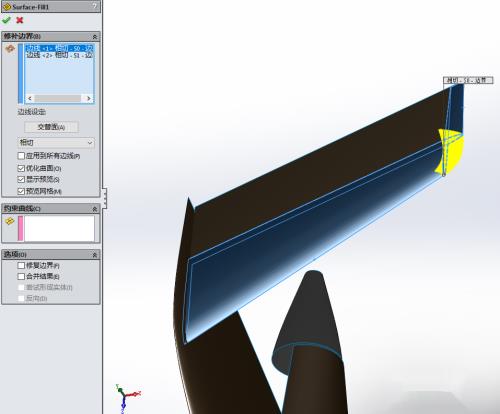Select 边线<1> 相切 entry in boundary list
This screenshot has width=500, height=414.
(x=60, y=48)
